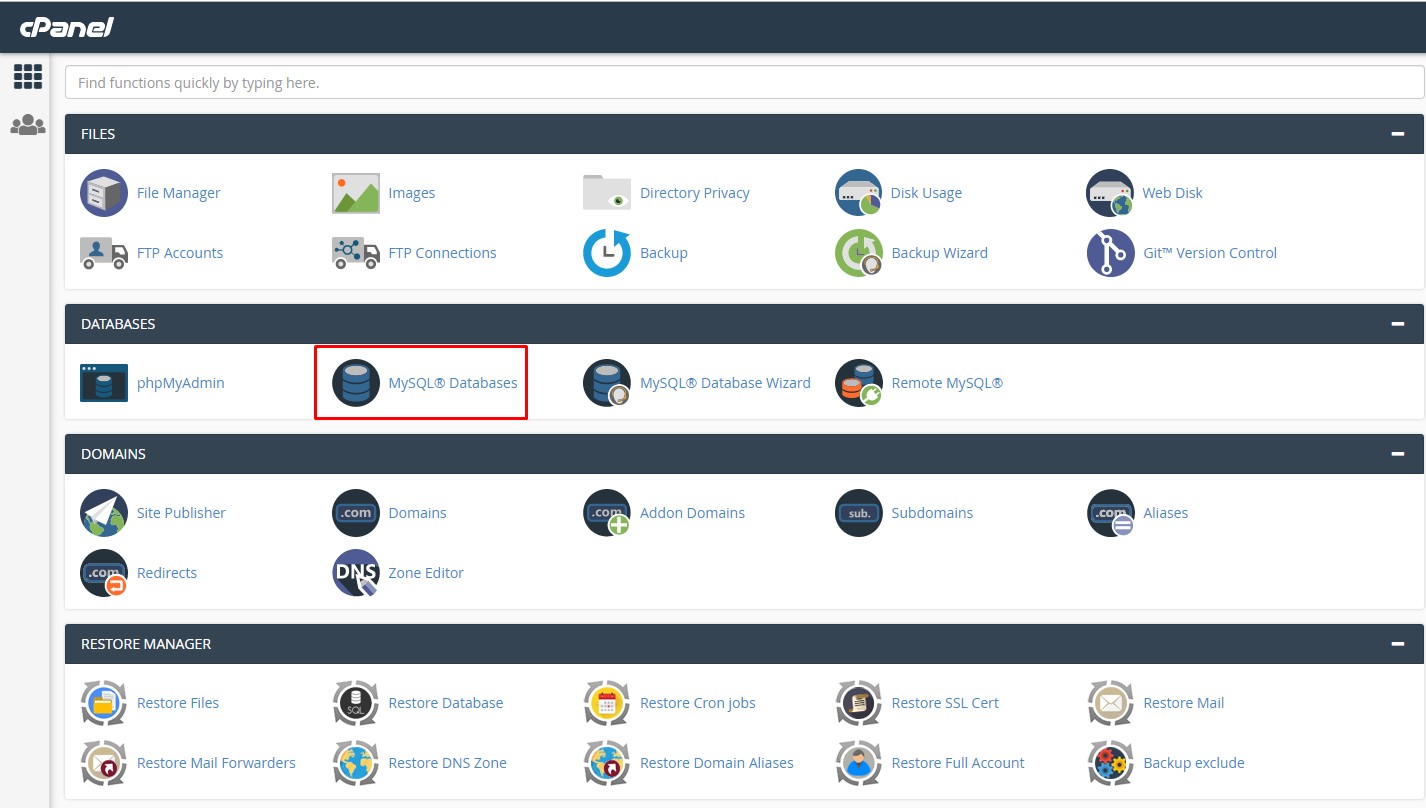Click the phpMyAdmin icon
This screenshot has height=808, width=1426.
click(x=104, y=383)
